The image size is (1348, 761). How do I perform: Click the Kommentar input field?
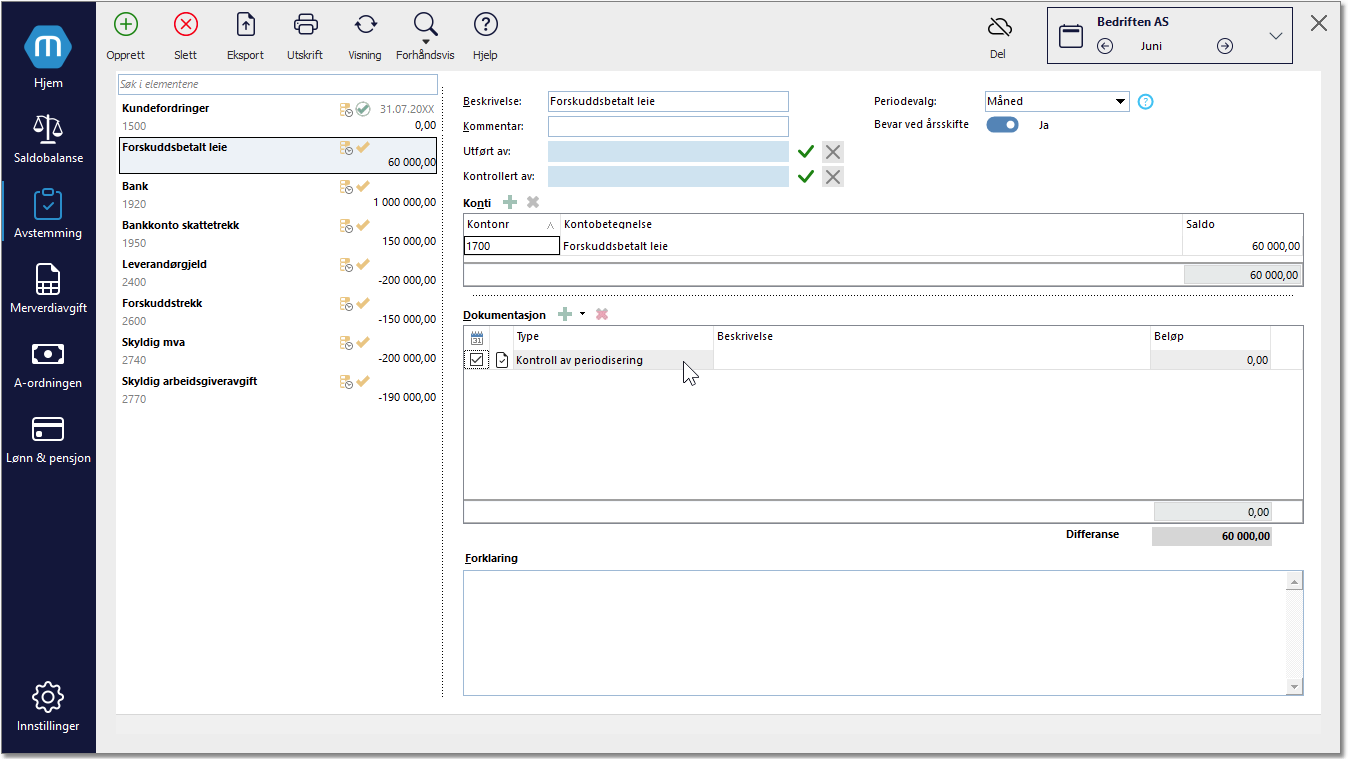pos(668,126)
